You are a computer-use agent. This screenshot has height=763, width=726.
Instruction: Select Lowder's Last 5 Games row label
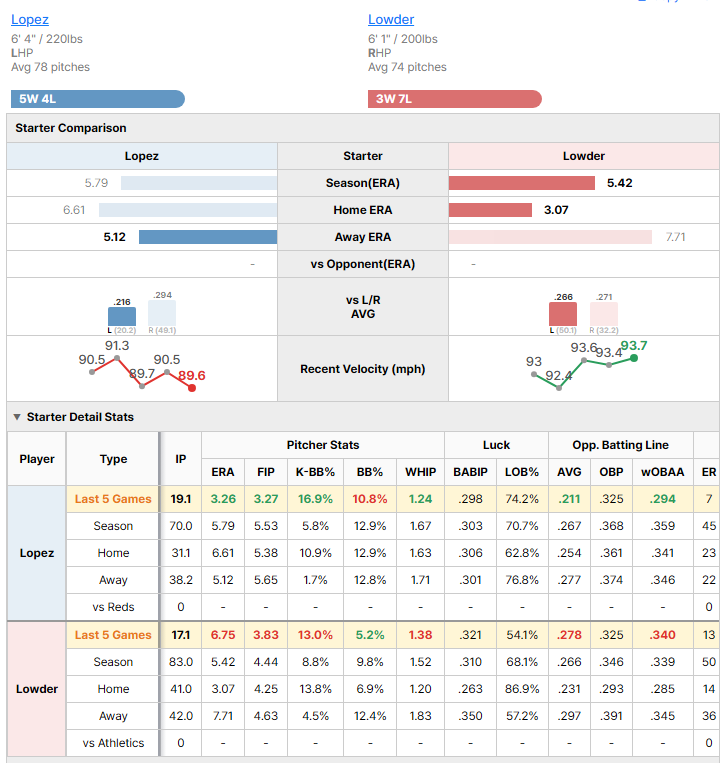pos(113,635)
